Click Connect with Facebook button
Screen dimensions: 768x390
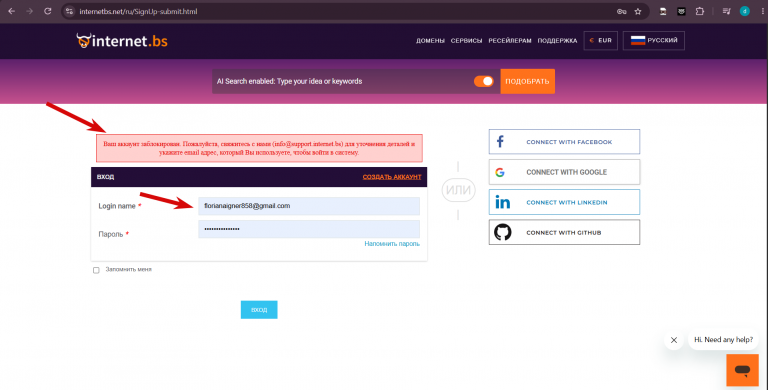coord(564,142)
